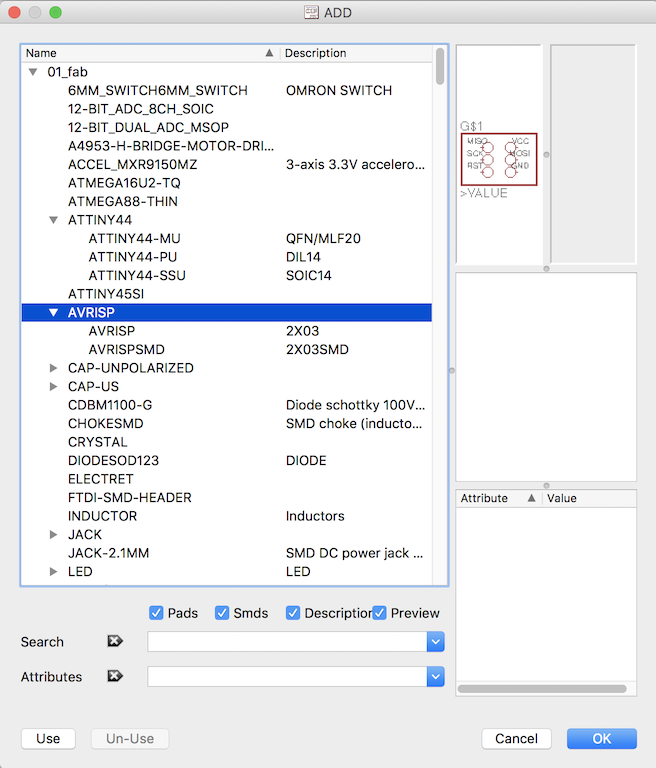Sort by Attribute column header
Viewport: 656px width, 768px height.
[x=498, y=498]
